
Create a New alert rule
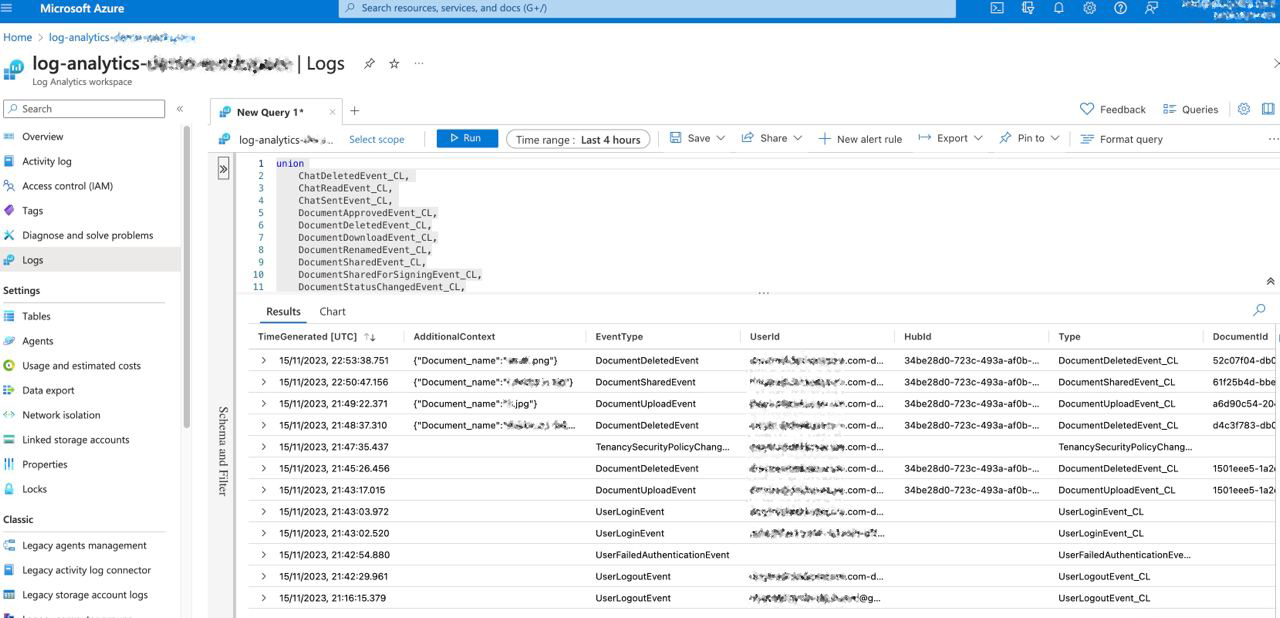[x=860, y=139]
